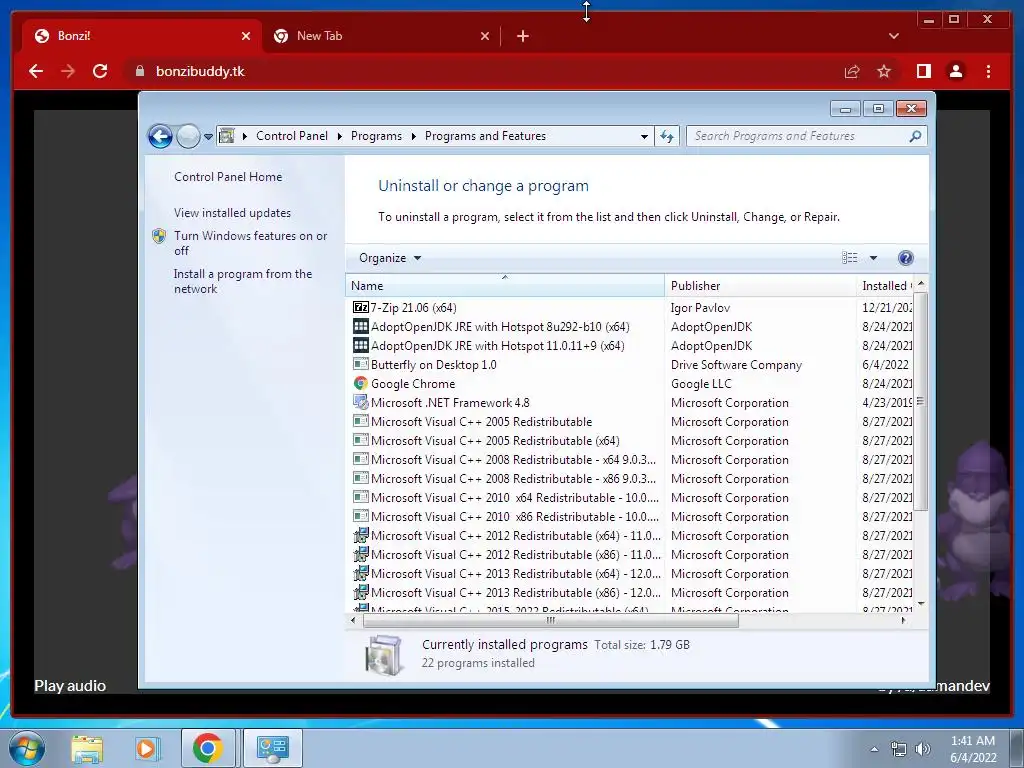The width and height of the screenshot is (1024, 768).
Task: Click Play audio on the Bonzi page
Action: coord(70,686)
